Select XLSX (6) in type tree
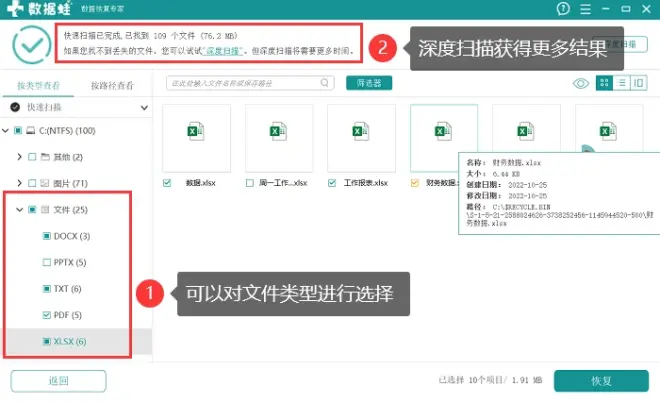This screenshot has width=660, height=403. tap(70, 341)
